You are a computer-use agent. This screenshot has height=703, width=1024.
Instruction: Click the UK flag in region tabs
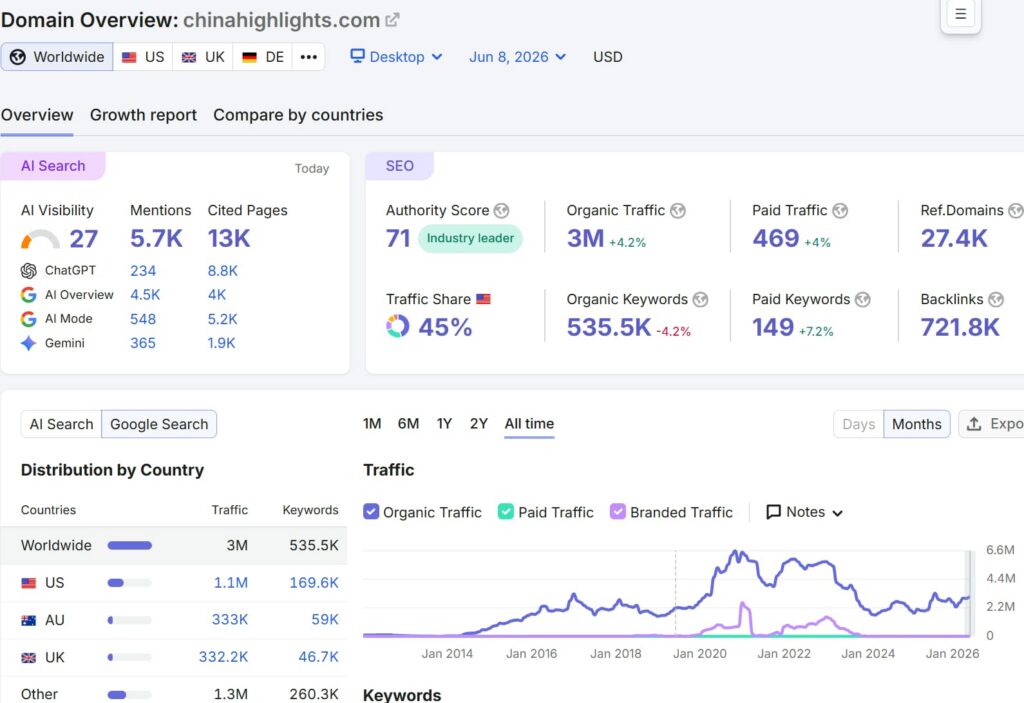(189, 57)
